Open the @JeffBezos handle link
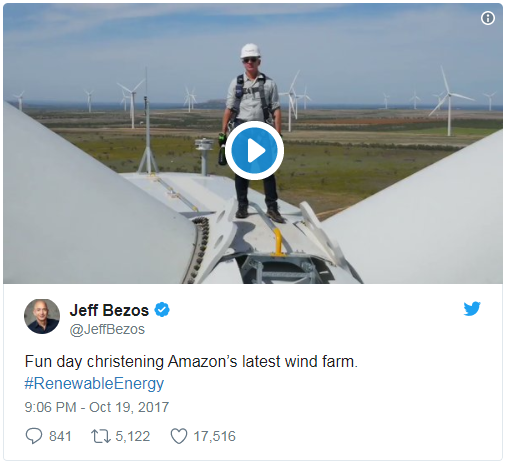Screen dimensions: 506x464 (x=107, y=329)
